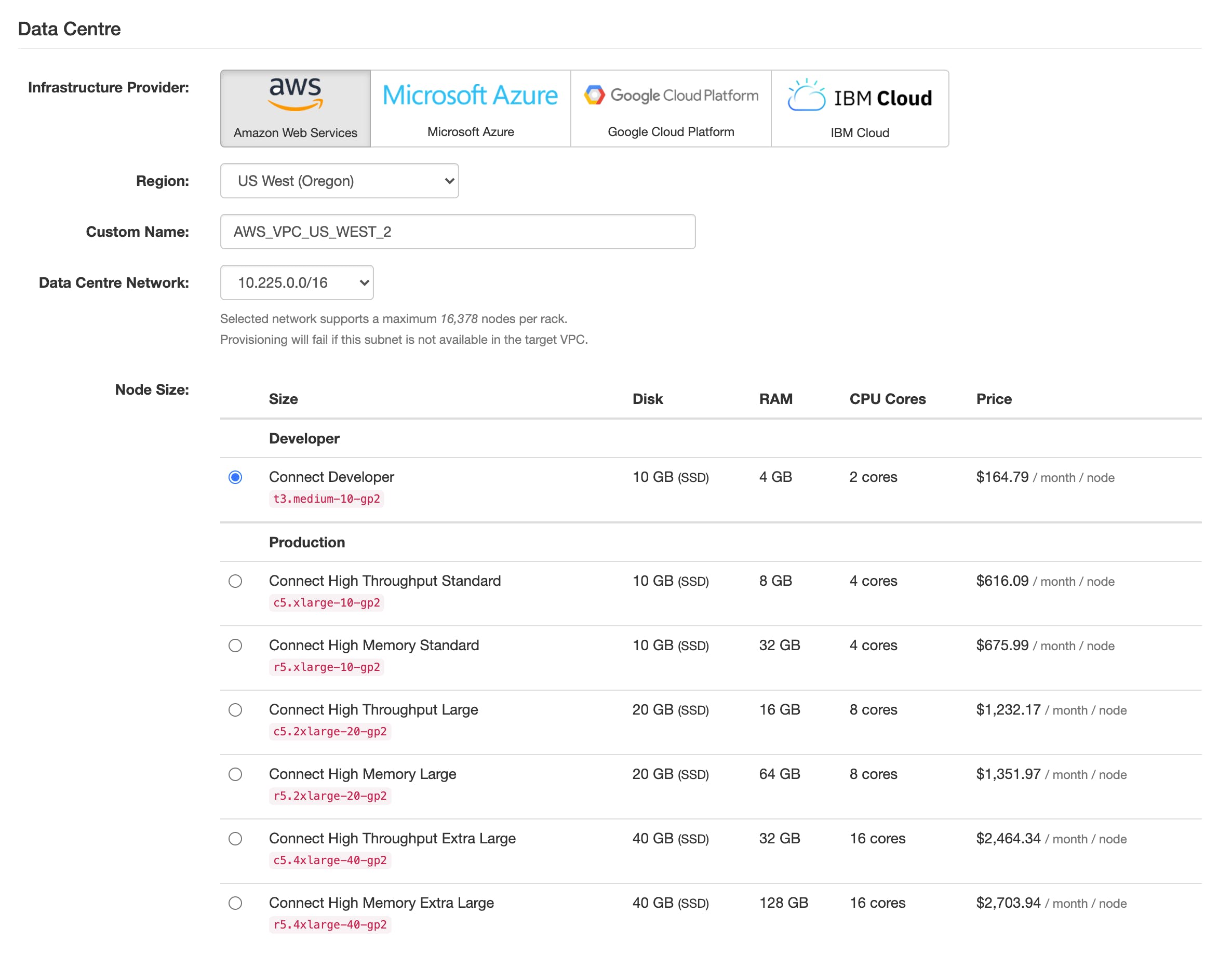Select Connect High Throughput Large radio
The height and width of the screenshot is (968, 1232).
(235, 709)
